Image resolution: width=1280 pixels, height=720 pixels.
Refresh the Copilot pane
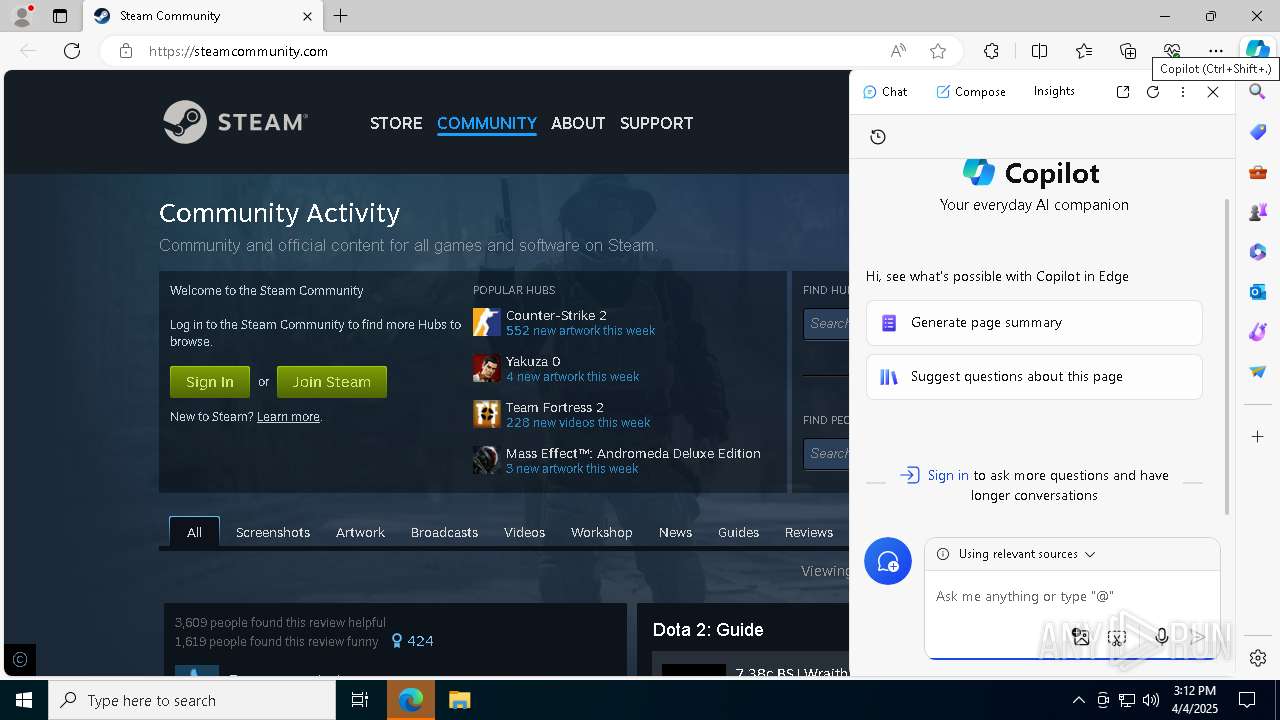(1153, 92)
